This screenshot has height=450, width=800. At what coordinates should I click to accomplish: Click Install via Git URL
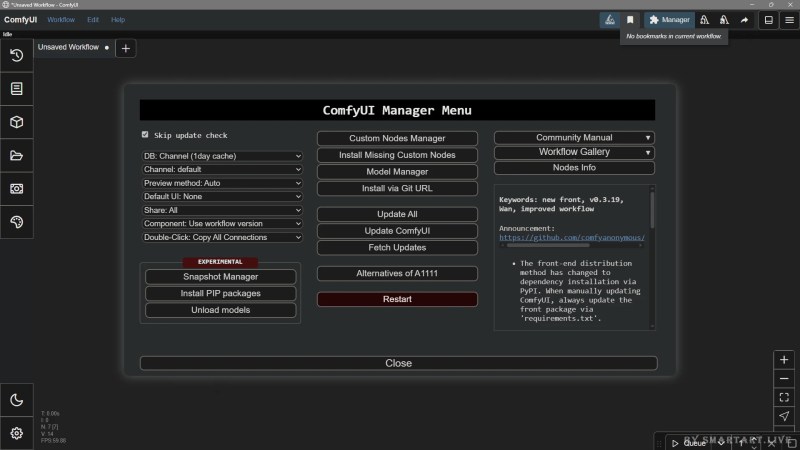(397, 188)
